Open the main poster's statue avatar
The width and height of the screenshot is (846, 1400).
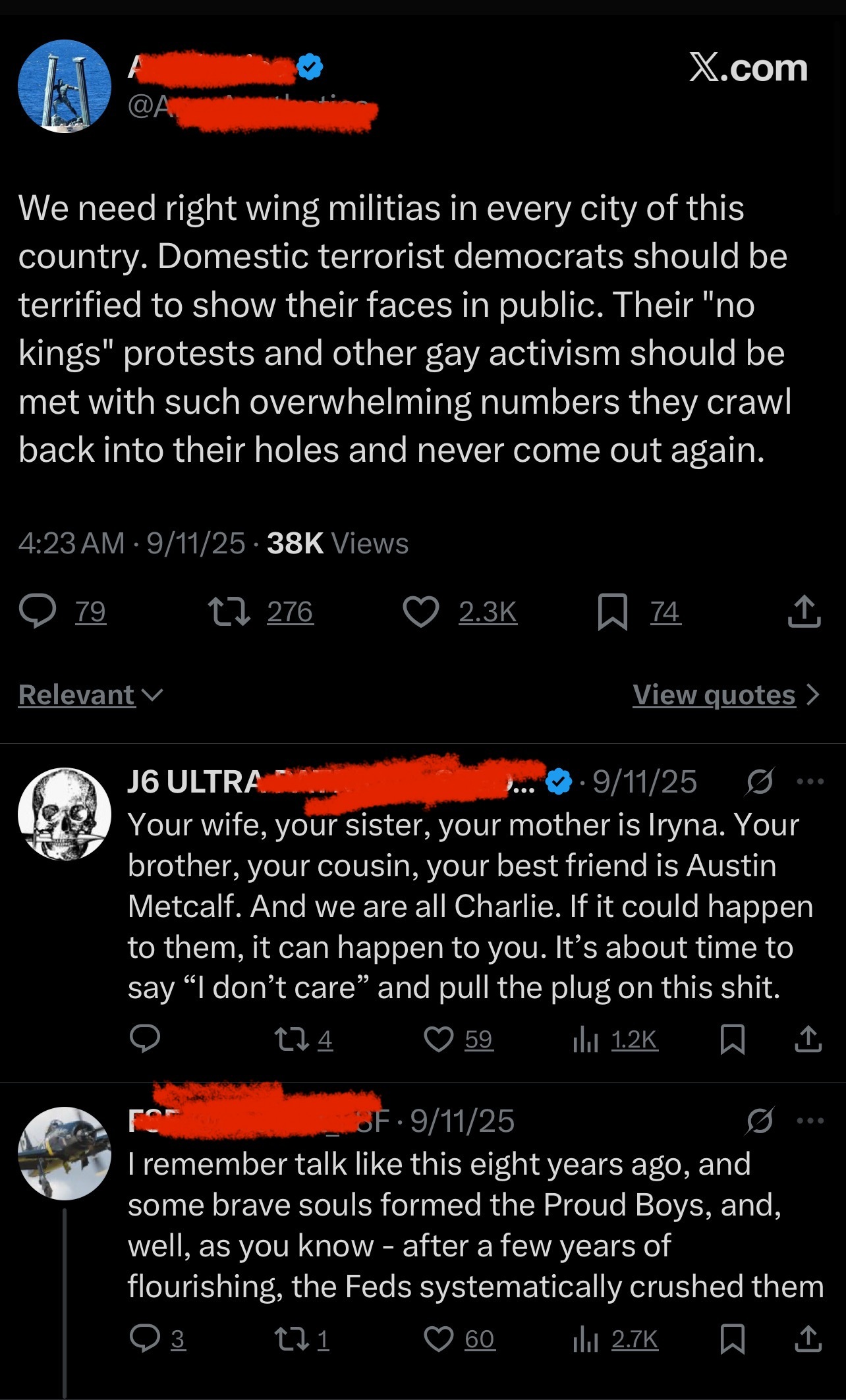65,86
